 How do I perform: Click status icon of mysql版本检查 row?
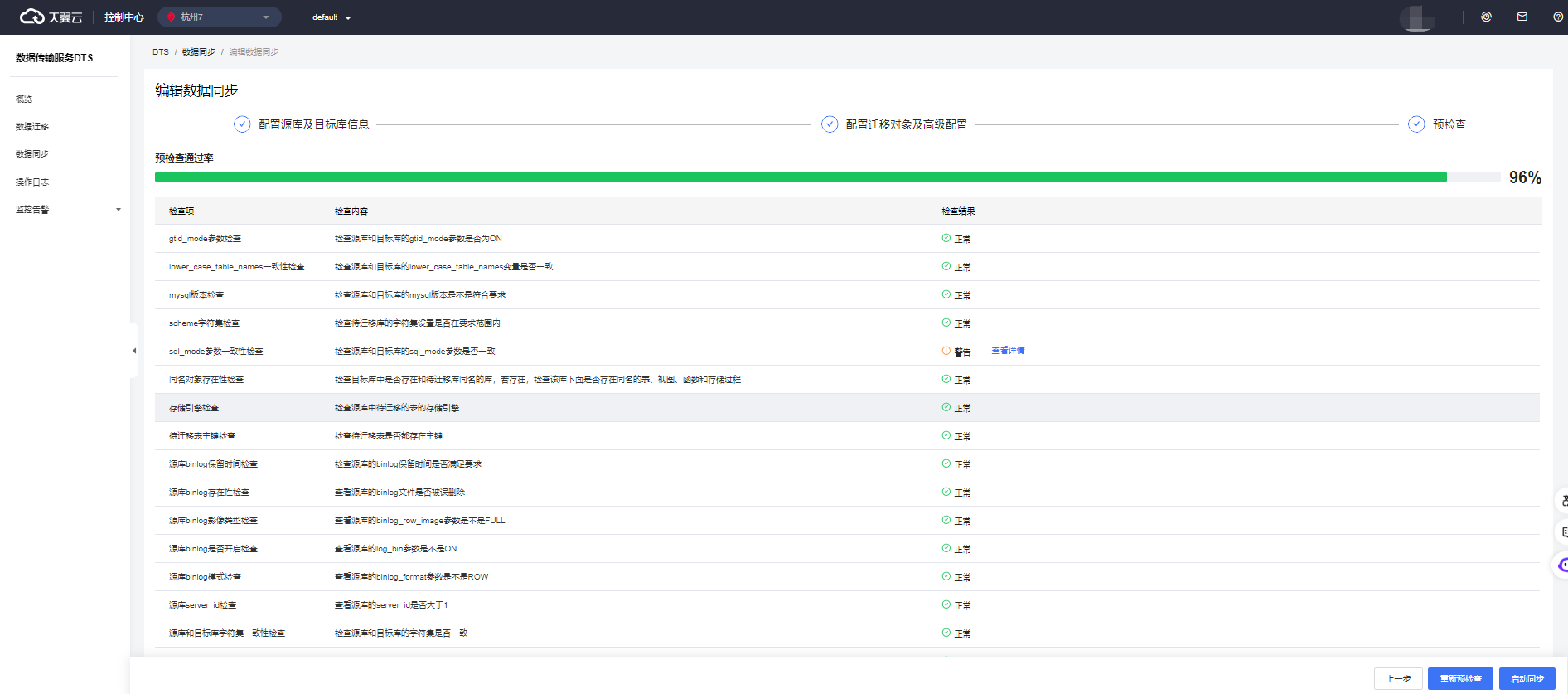(x=946, y=294)
